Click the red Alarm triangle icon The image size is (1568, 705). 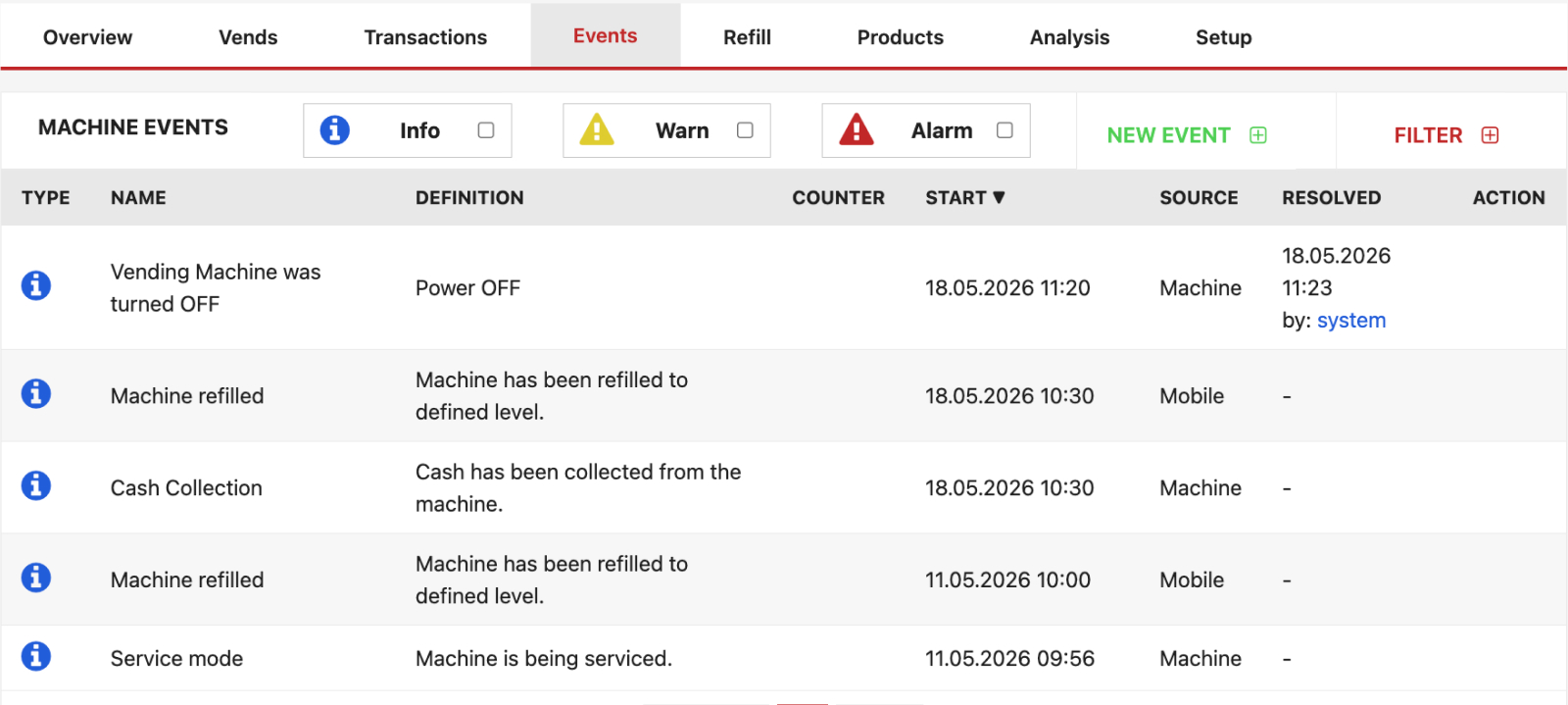tap(857, 129)
